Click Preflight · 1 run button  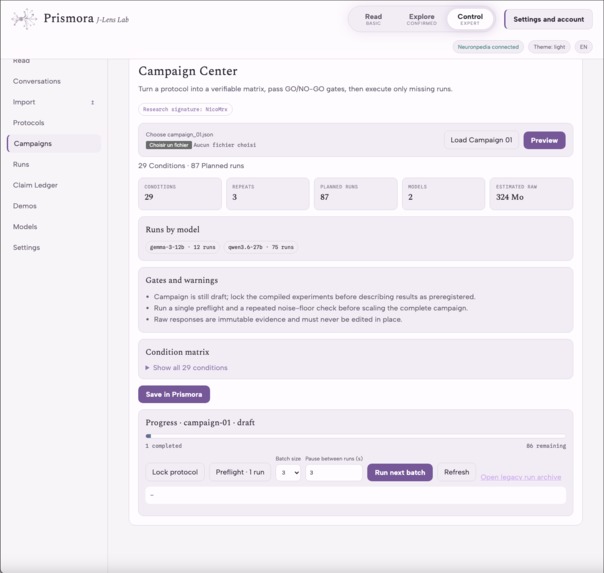(x=240, y=472)
